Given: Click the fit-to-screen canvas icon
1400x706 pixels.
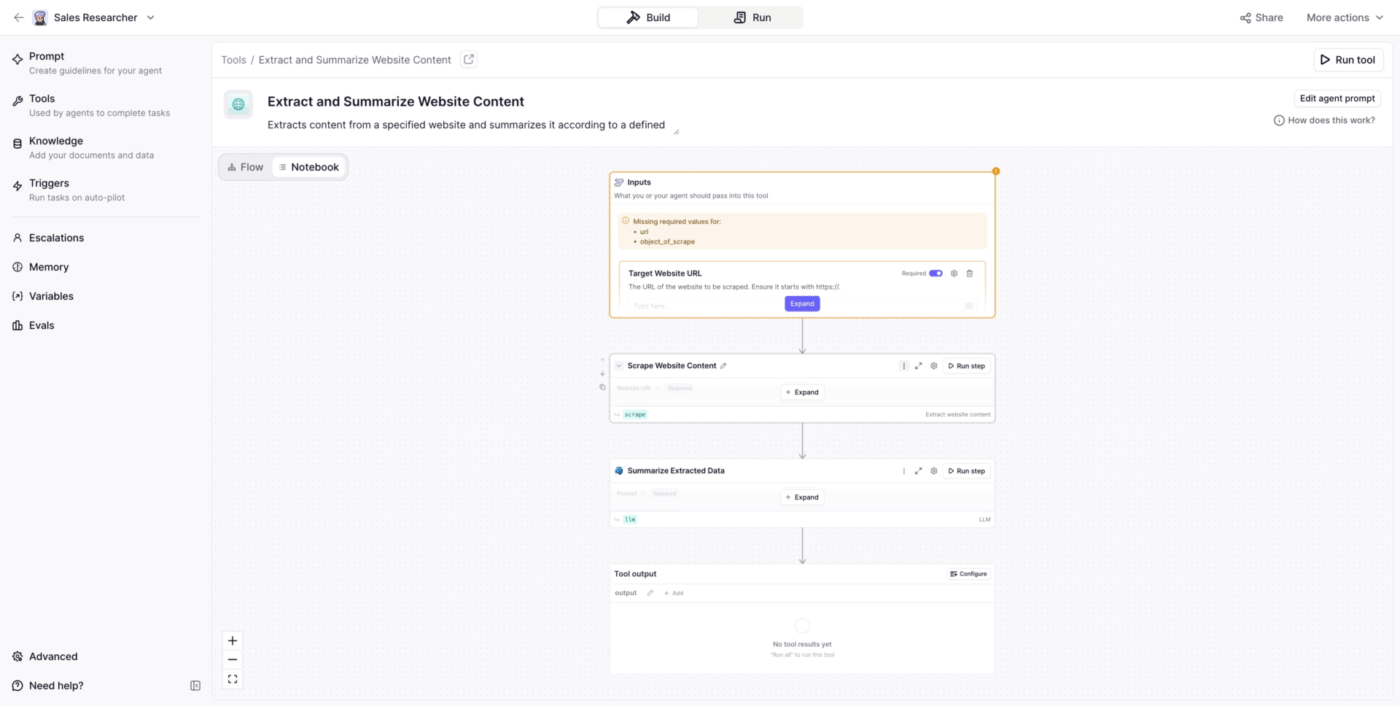Looking at the screenshot, I should click(233, 679).
